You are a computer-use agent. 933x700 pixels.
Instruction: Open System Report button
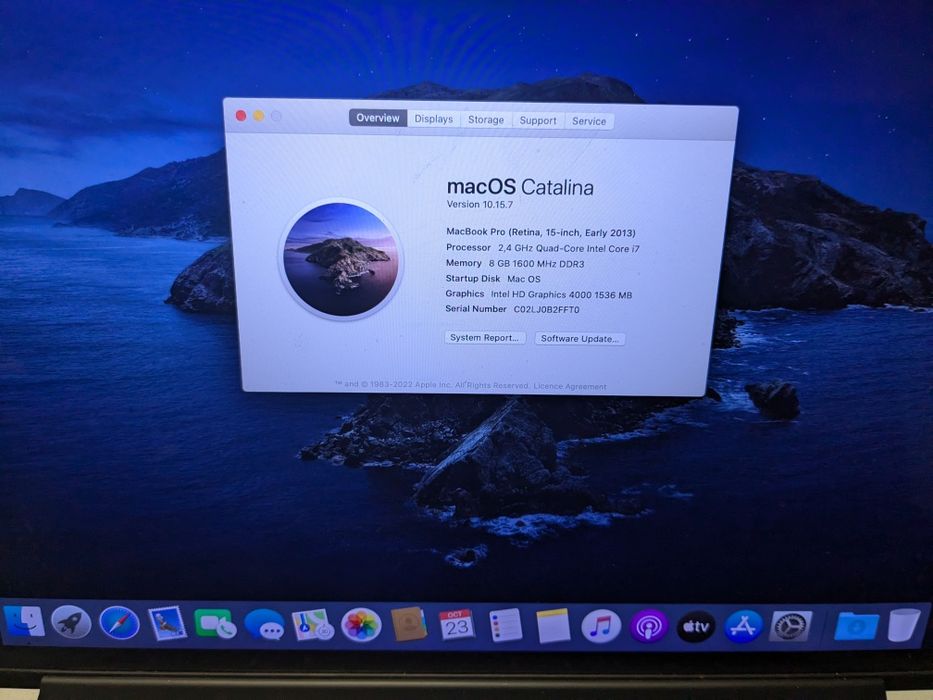coord(485,338)
